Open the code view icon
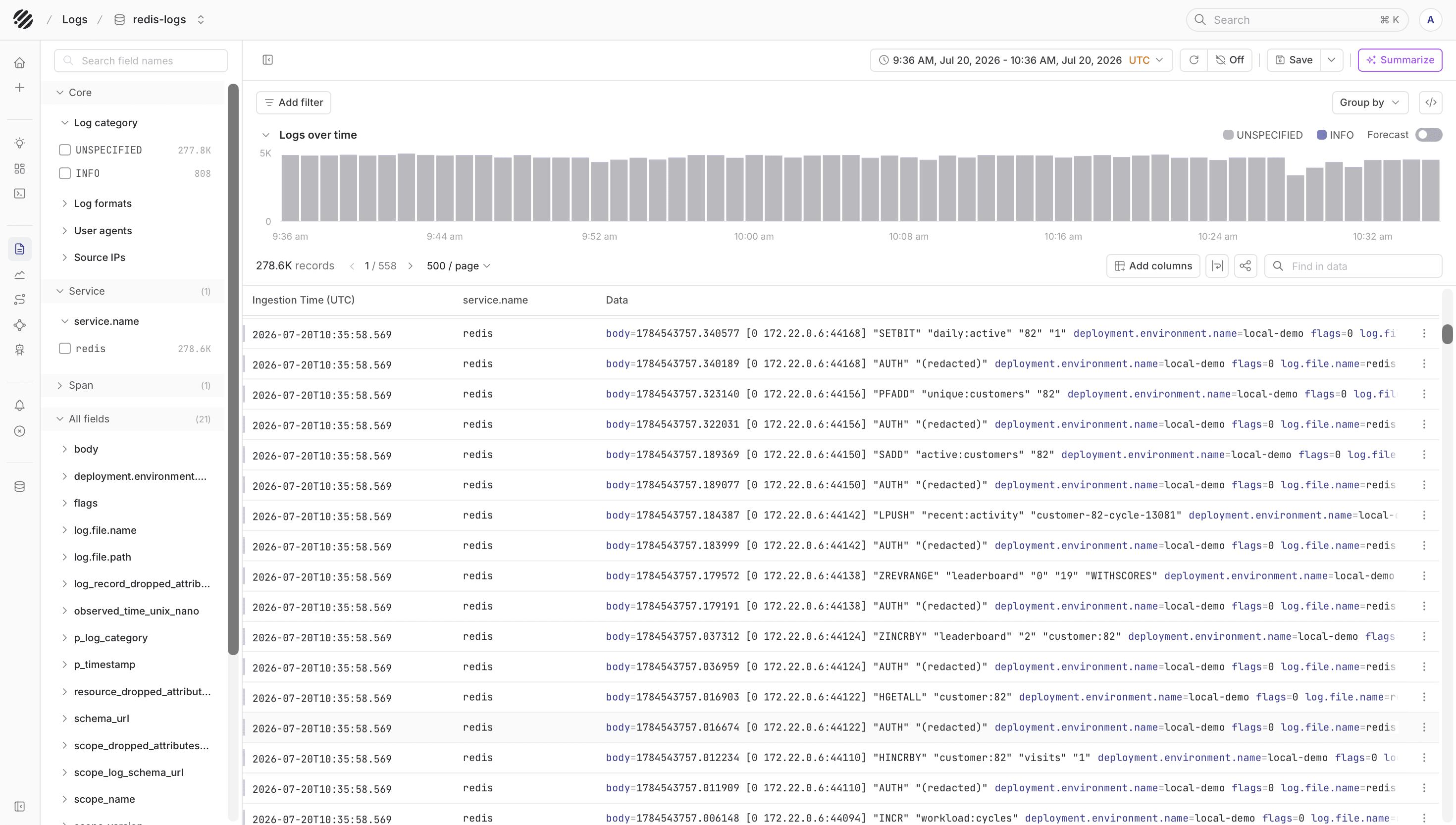This screenshot has width=1456, height=825. (1431, 103)
